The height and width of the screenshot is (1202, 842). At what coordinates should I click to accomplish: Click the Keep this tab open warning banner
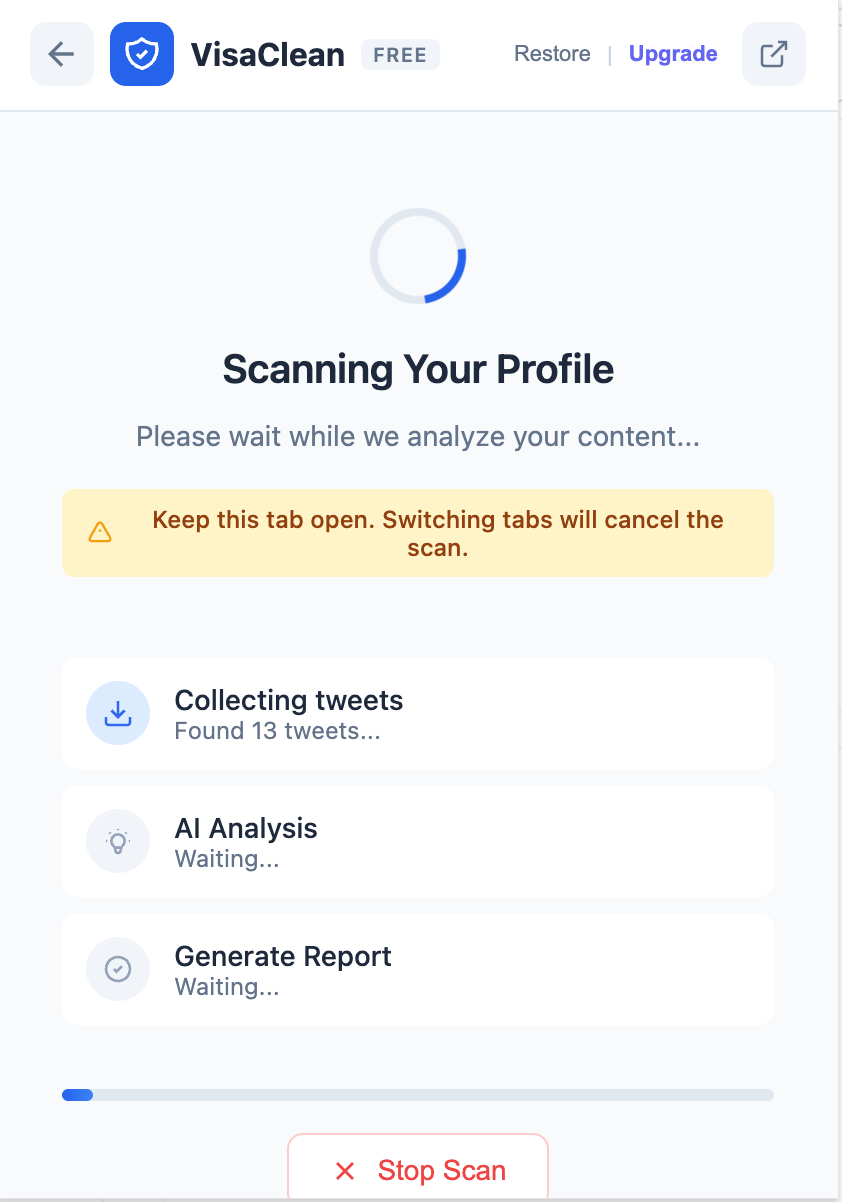418,532
